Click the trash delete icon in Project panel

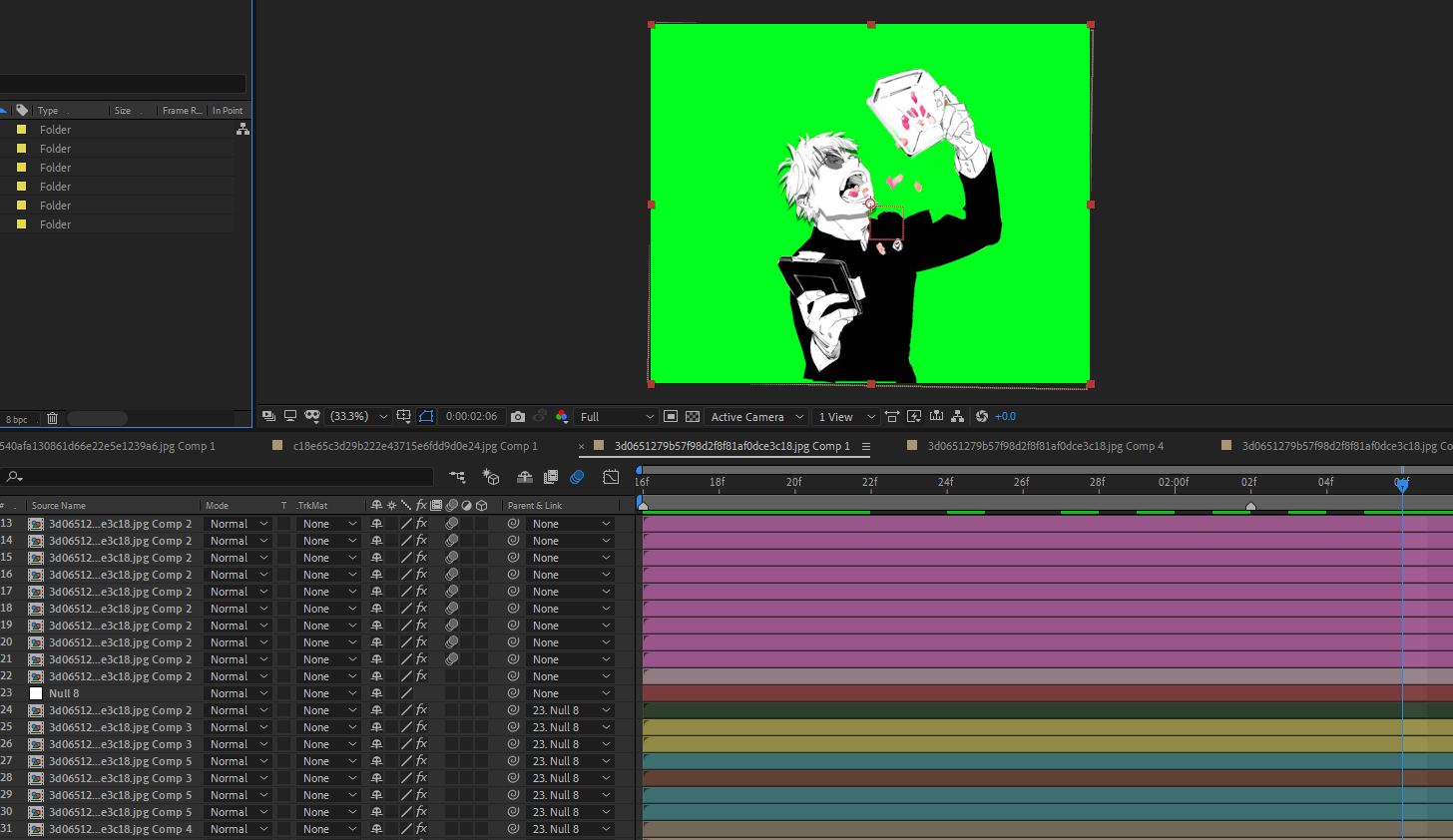click(x=53, y=418)
